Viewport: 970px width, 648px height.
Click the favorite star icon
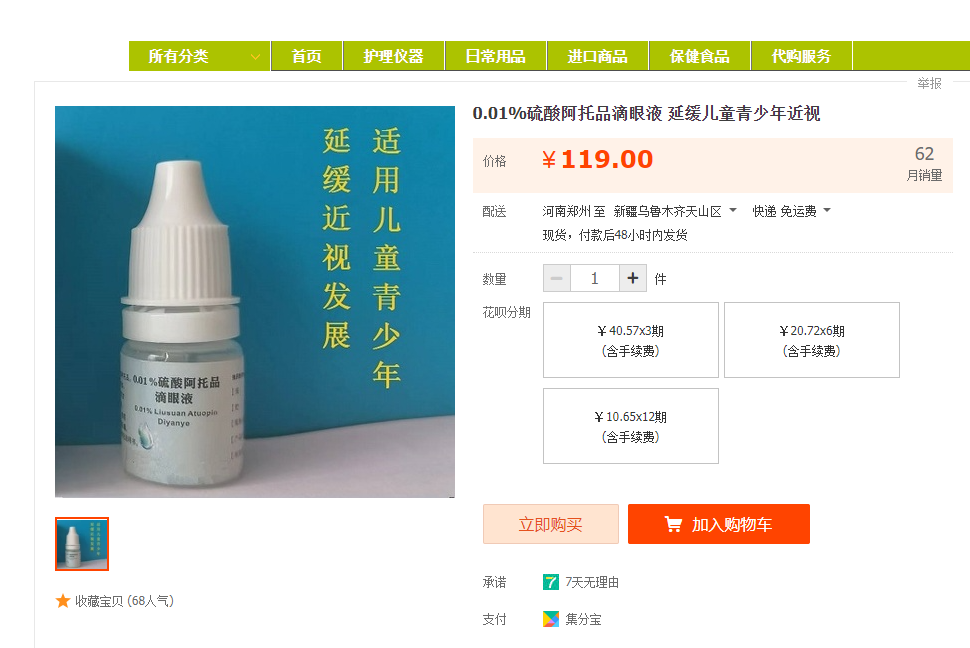click(x=62, y=601)
